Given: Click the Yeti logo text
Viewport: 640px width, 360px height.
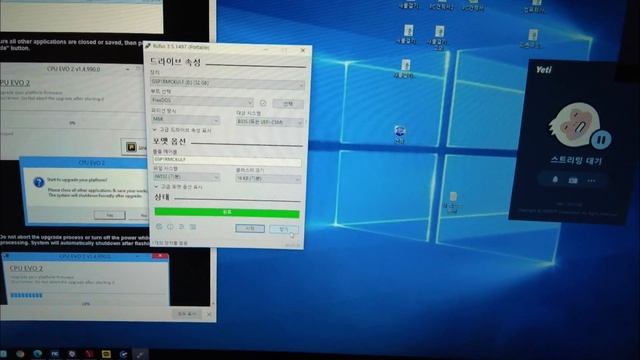Looking at the screenshot, I should (x=544, y=70).
